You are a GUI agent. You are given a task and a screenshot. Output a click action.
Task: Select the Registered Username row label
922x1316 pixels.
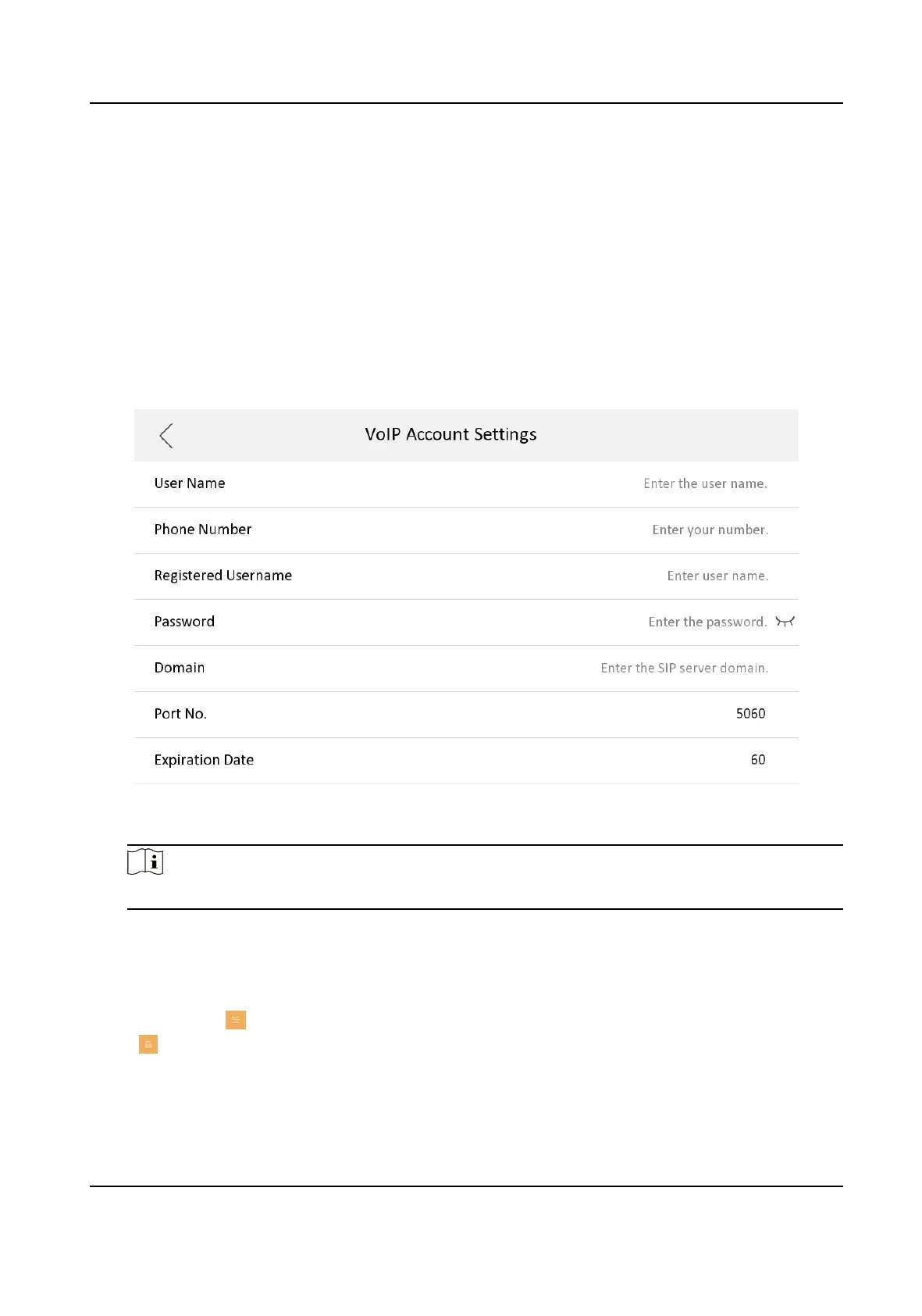pyautogui.click(x=223, y=576)
